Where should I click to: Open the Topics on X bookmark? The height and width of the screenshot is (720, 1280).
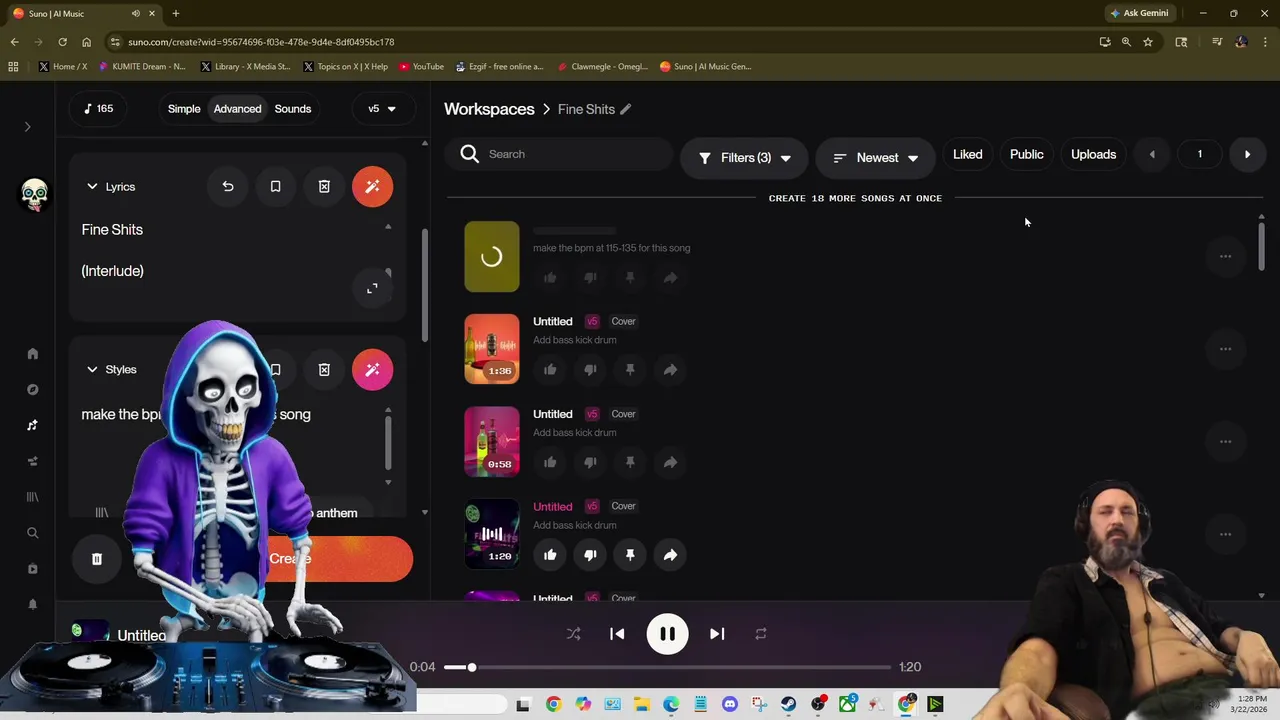(345, 67)
